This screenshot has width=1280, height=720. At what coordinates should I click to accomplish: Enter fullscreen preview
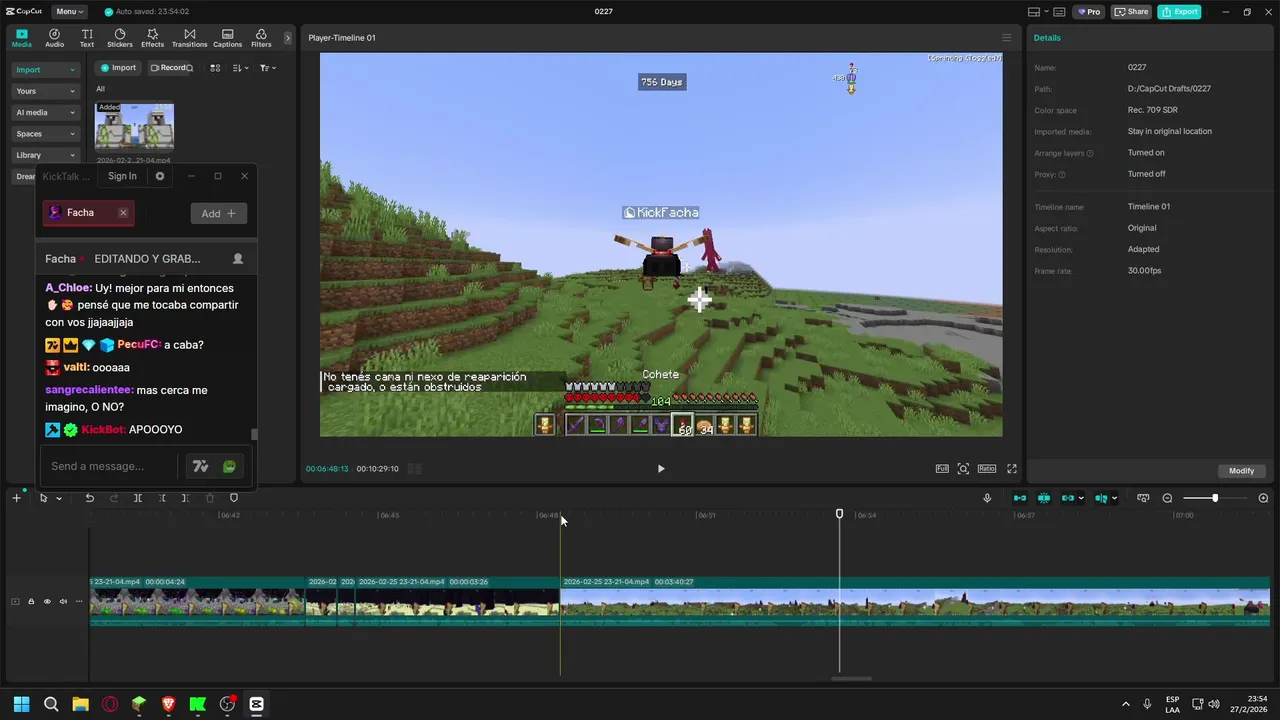(1012, 468)
